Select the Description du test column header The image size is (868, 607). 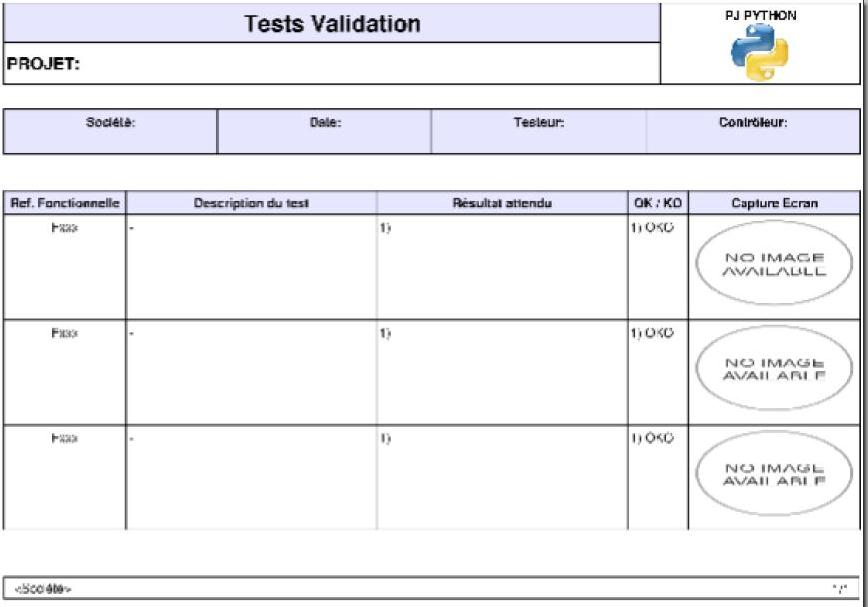(251, 203)
